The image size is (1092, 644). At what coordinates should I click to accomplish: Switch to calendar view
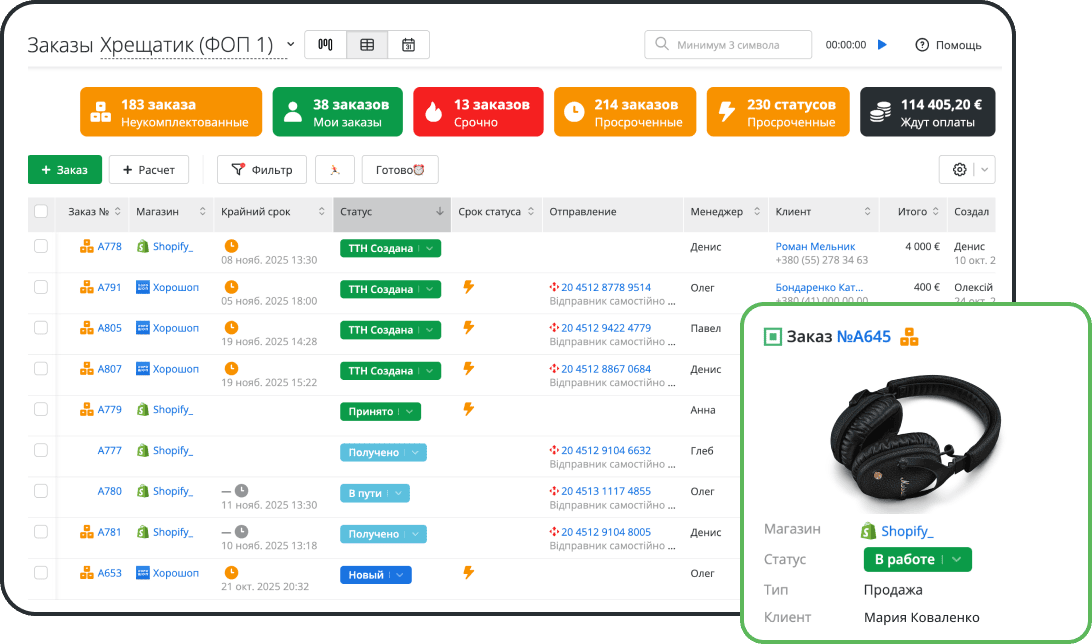(x=409, y=44)
